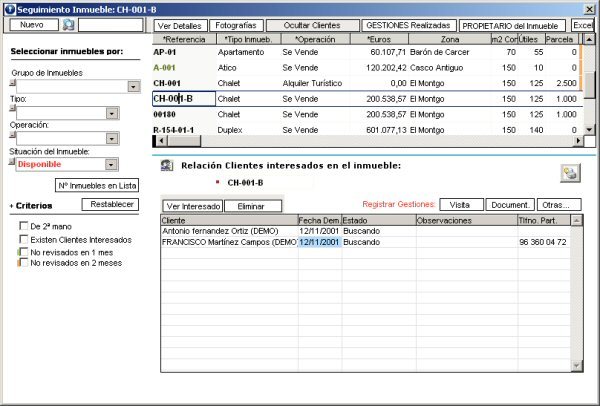Select client FRANCISCO Martínez Campos (DEMO)
The width and height of the screenshot is (600, 406).
pos(230,242)
